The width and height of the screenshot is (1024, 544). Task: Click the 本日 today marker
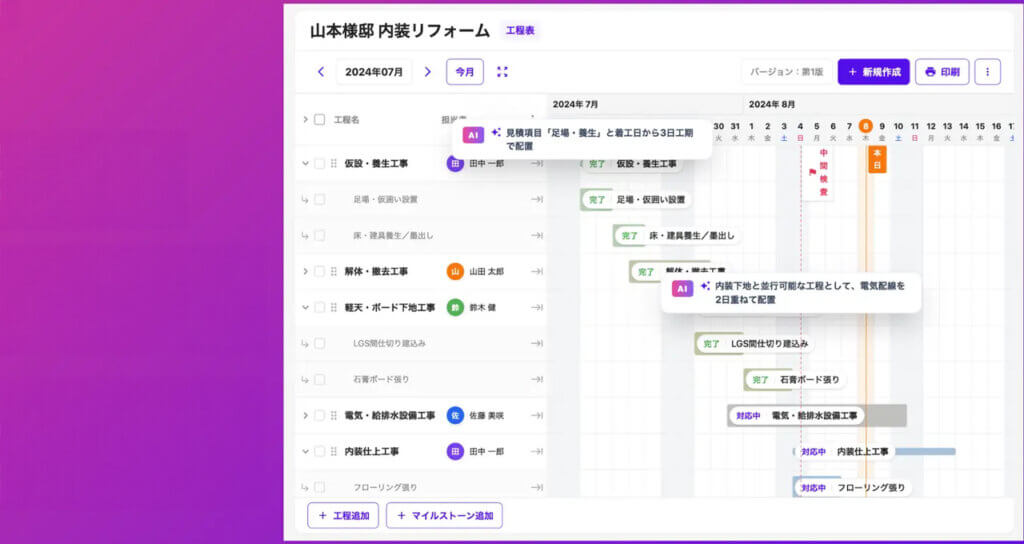pos(877,159)
